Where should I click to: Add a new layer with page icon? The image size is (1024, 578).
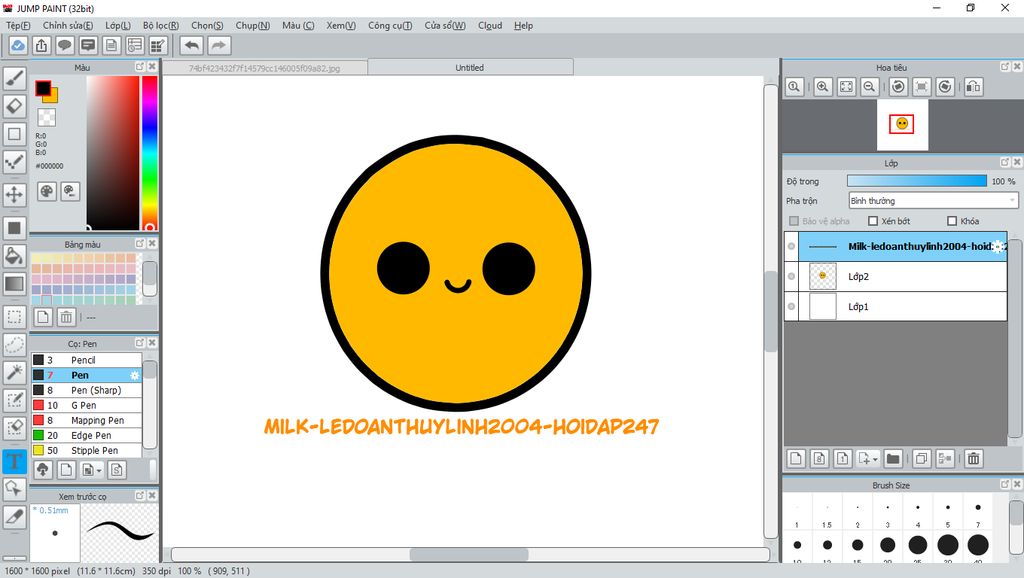pyautogui.click(x=795, y=458)
